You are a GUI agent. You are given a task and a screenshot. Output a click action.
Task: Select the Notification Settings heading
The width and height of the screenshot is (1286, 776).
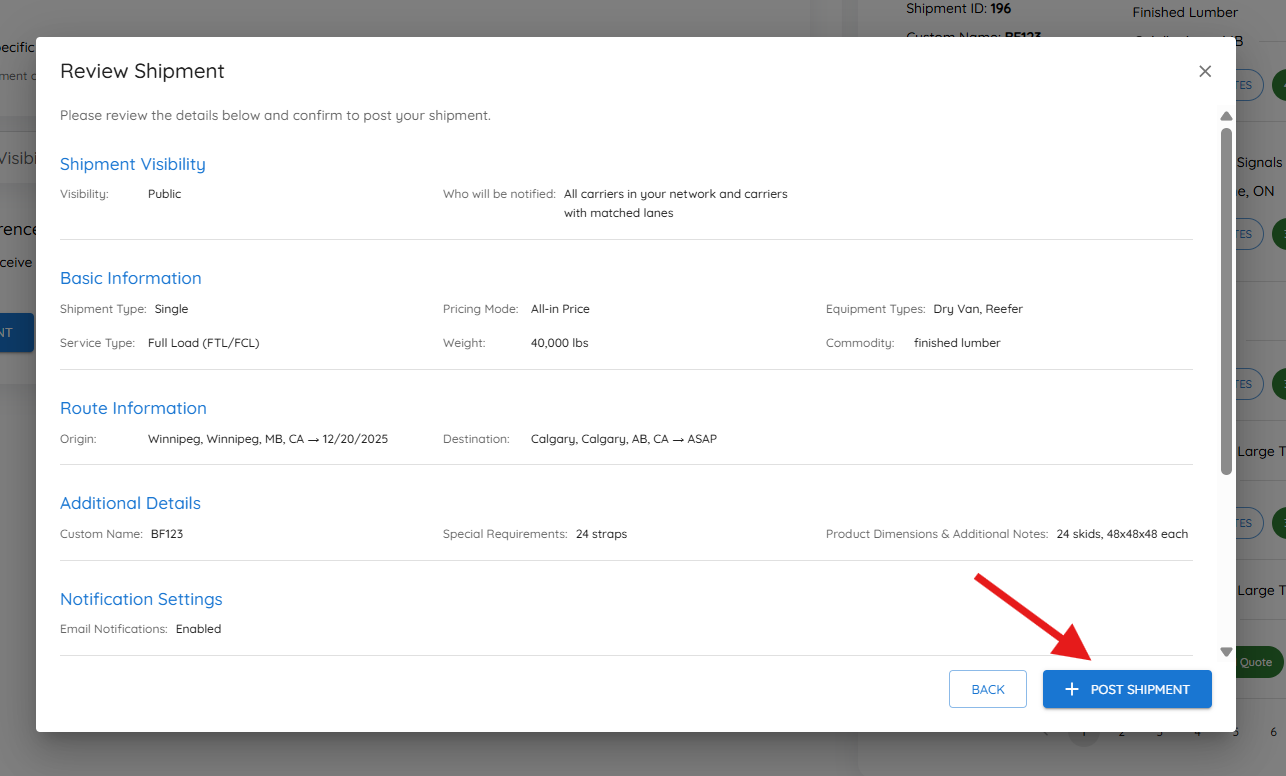[x=141, y=599]
